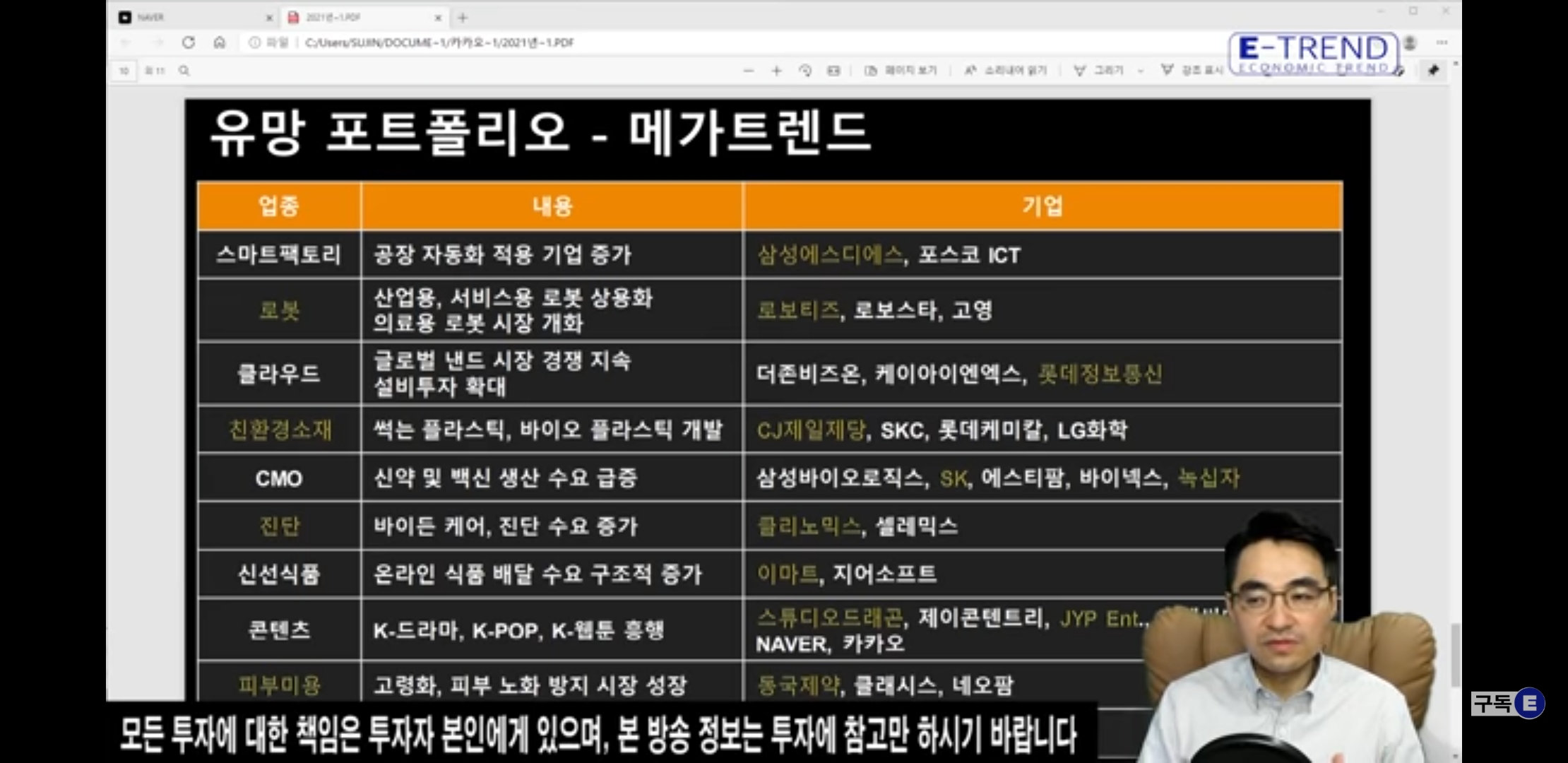Click the 스튜디오드래곤 company name
Image resolution: width=1568 pixels, height=763 pixels.
coord(830,618)
